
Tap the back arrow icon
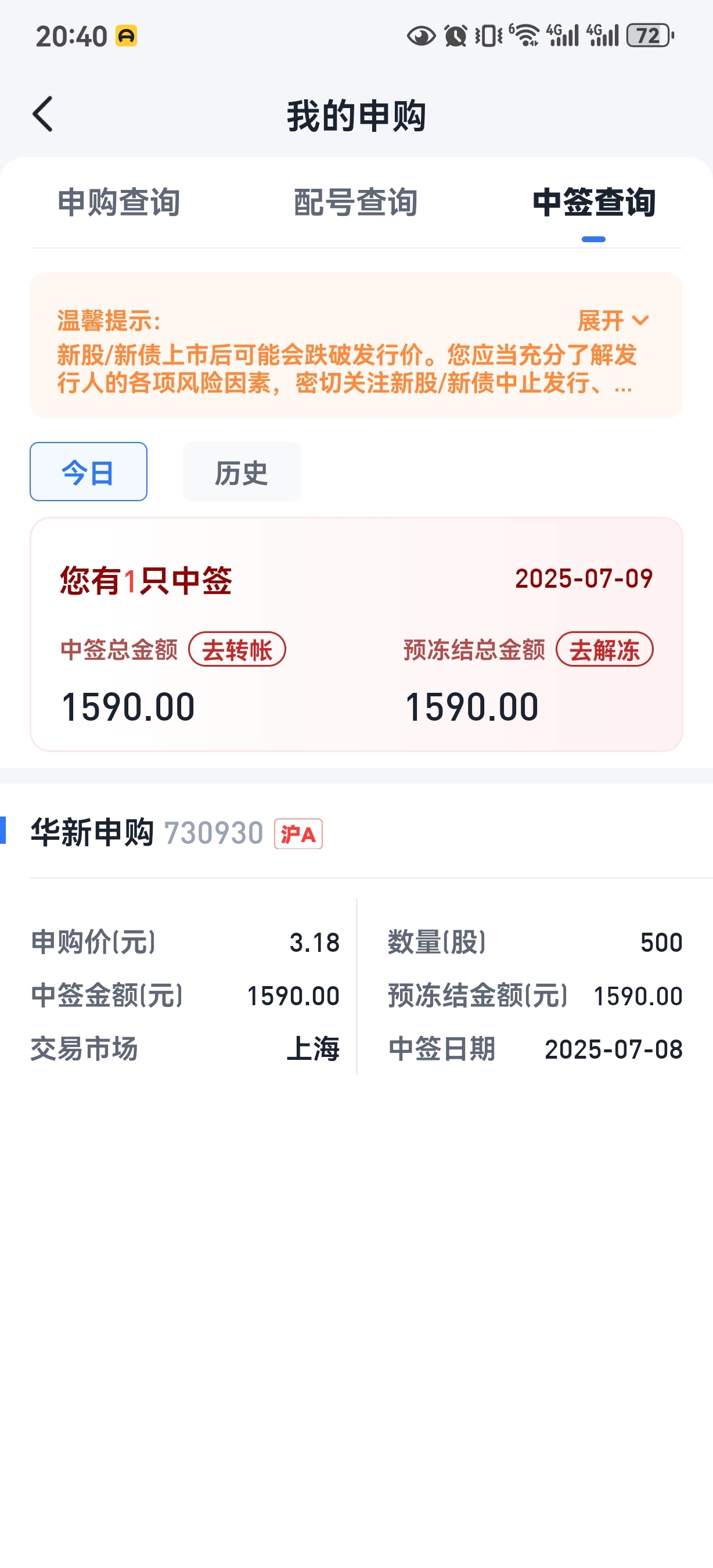coord(42,114)
